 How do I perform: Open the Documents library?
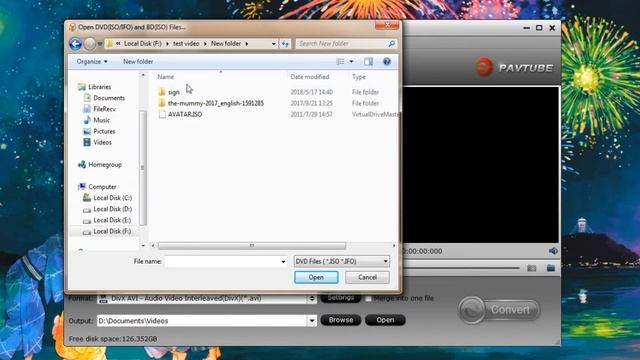tap(109, 98)
